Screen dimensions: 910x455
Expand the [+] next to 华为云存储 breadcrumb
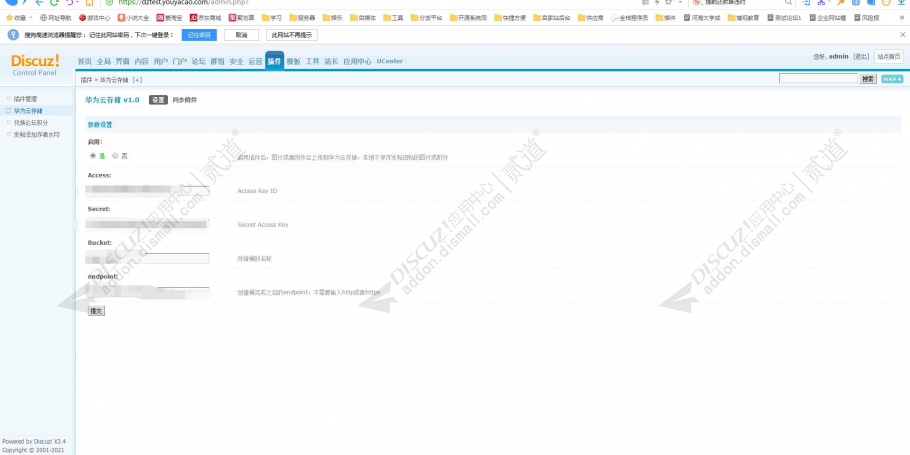click(x=137, y=80)
